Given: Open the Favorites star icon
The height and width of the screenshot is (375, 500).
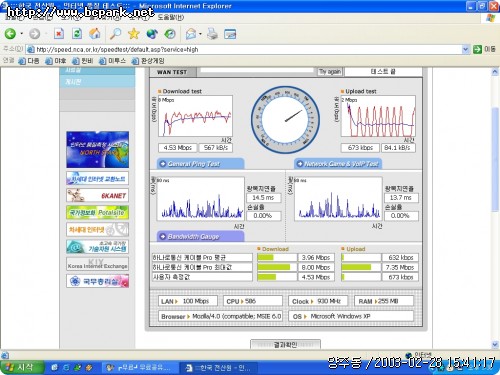Looking at the screenshot, I should pos(134,34).
